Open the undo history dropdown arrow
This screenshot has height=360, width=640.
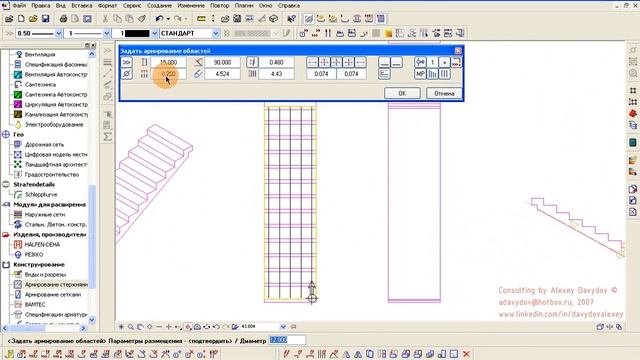pyautogui.click(x=168, y=19)
